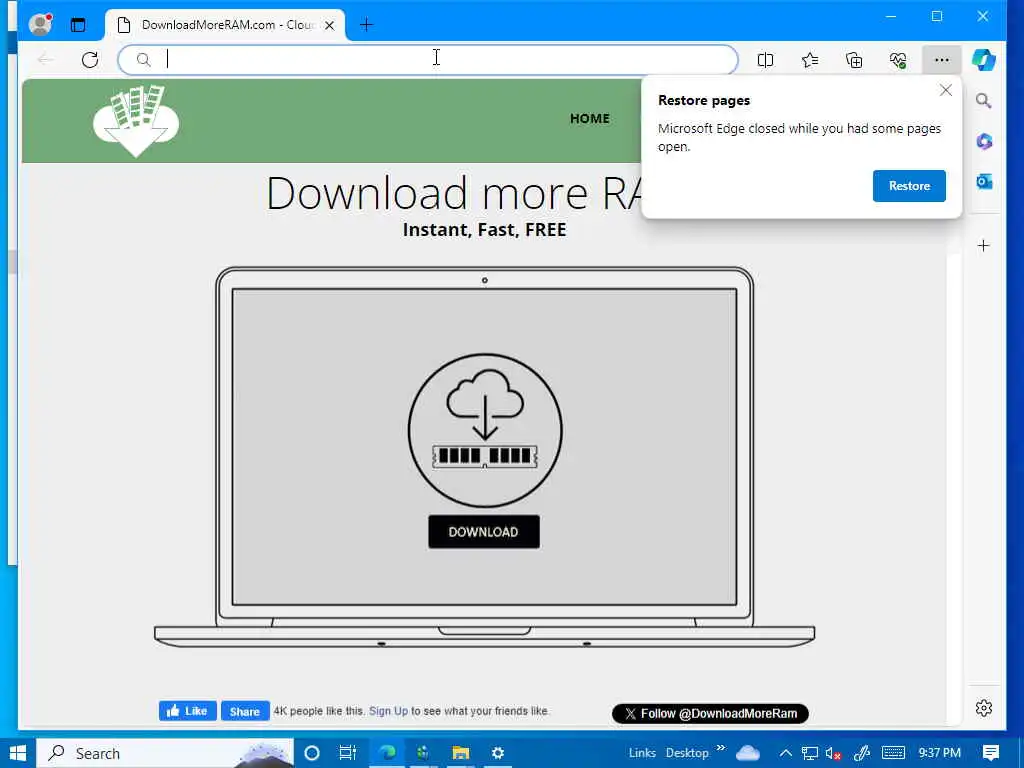Follow the Sign Up link
The width and height of the screenshot is (1024, 768).
coord(388,711)
